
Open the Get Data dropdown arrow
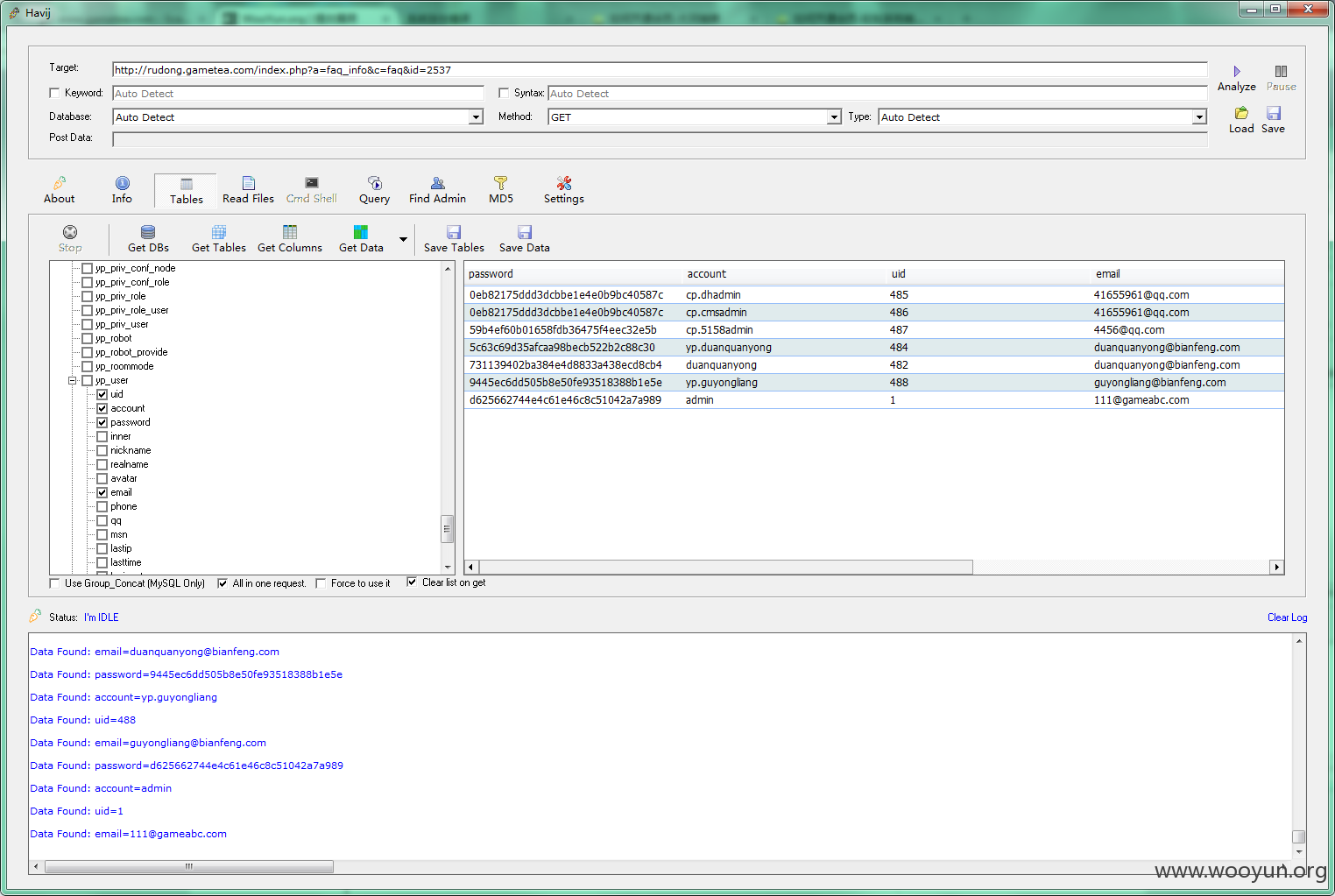pos(403,239)
